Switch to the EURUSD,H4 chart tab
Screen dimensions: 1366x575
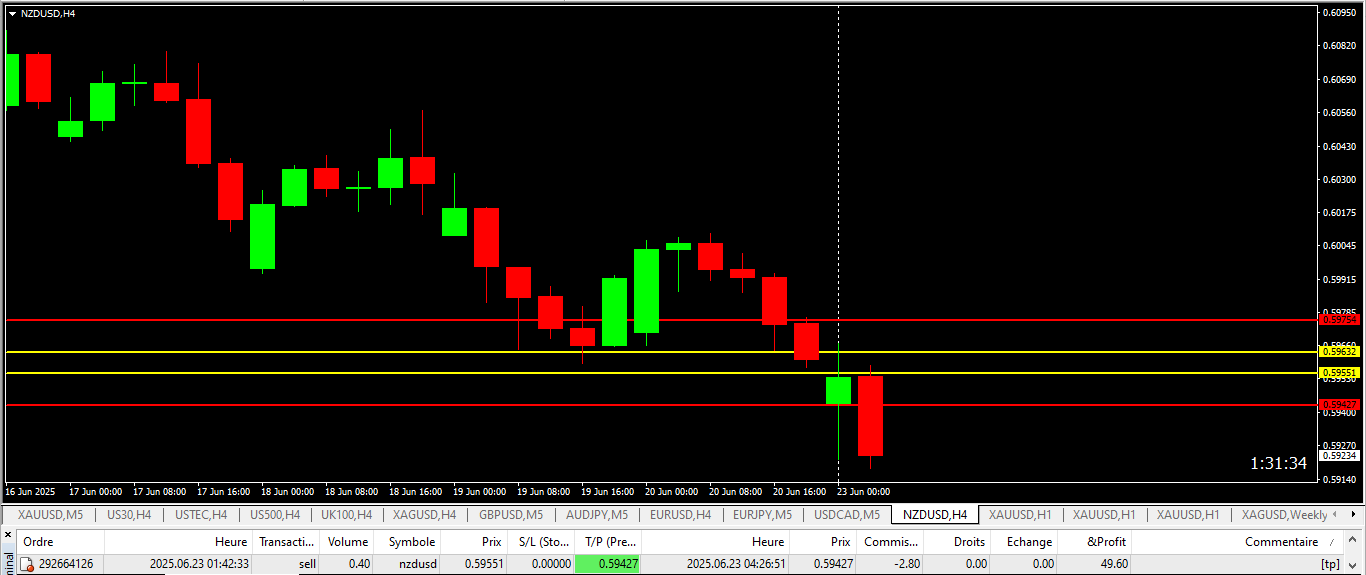pyautogui.click(x=680, y=515)
